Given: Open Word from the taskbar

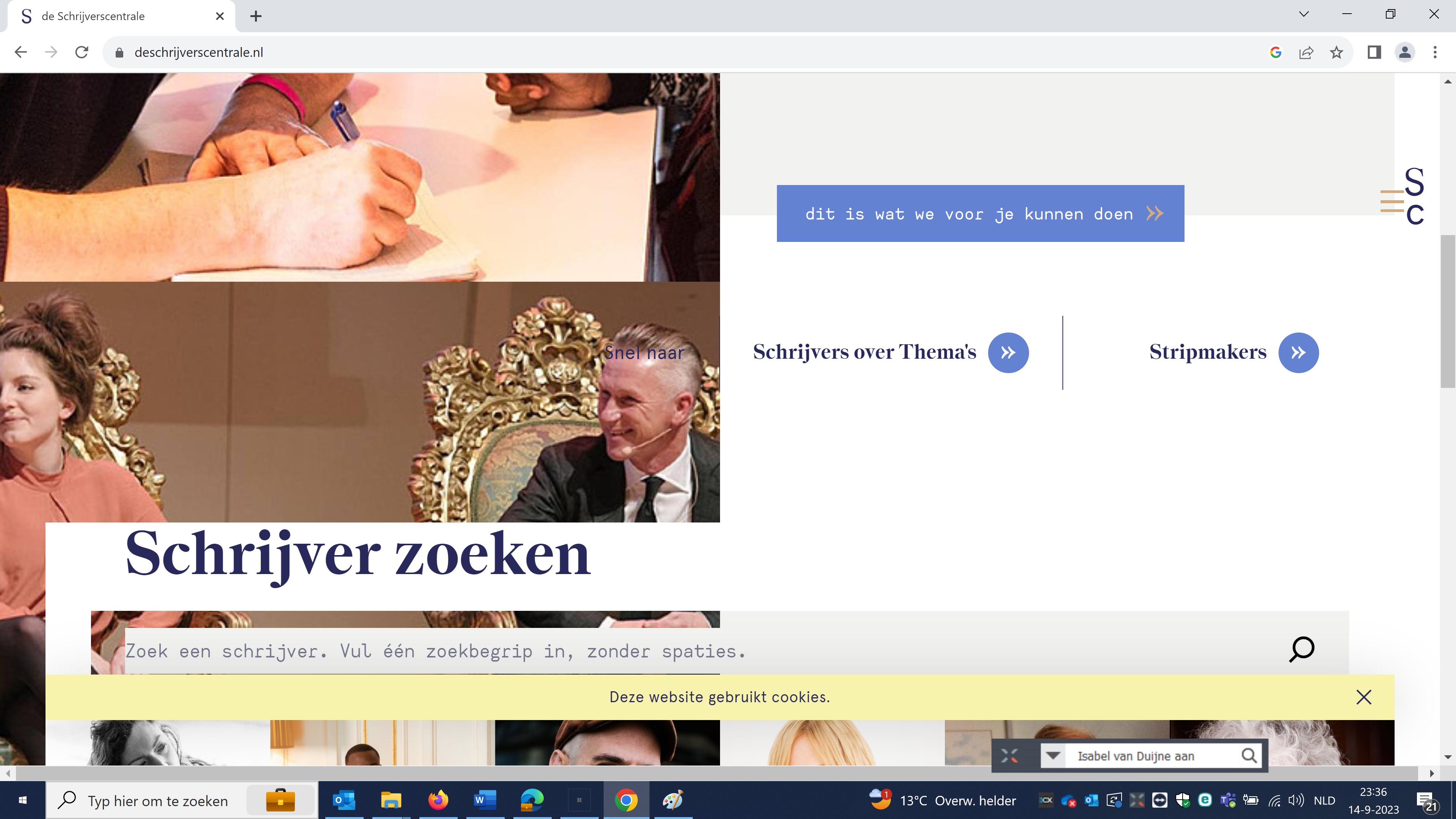Looking at the screenshot, I should click(x=485, y=800).
